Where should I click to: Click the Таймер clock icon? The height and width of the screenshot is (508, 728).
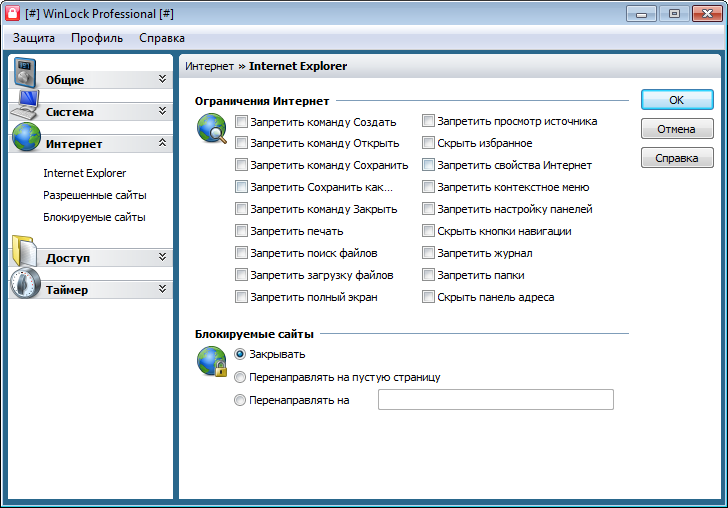pyautogui.click(x=26, y=283)
